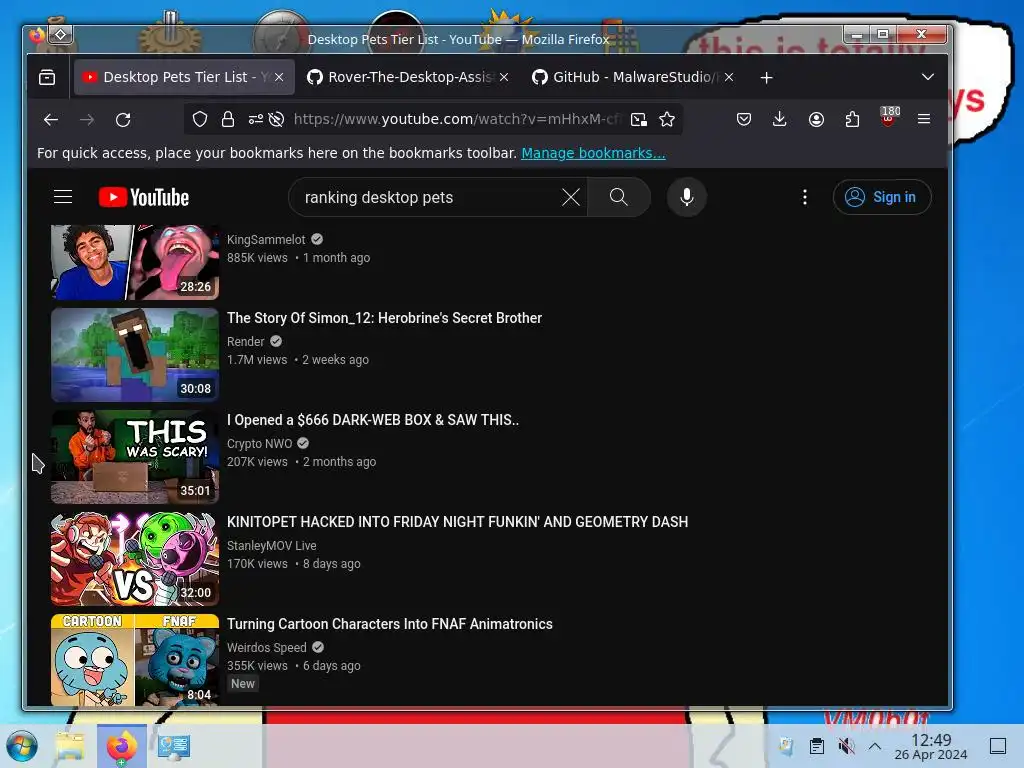Clear the search query with X
Image resolution: width=1024 pixels, height=768 pixels.
[571, 197]
